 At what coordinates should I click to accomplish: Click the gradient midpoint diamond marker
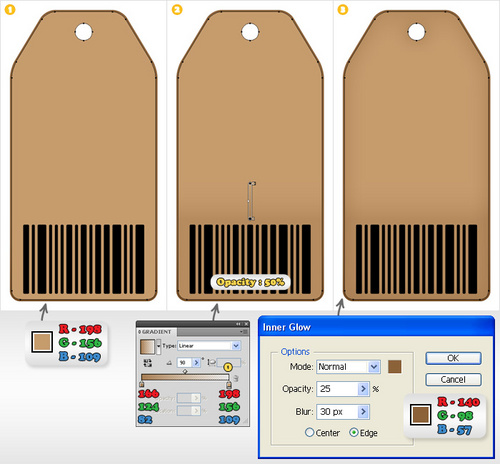[x=185, y=371]
